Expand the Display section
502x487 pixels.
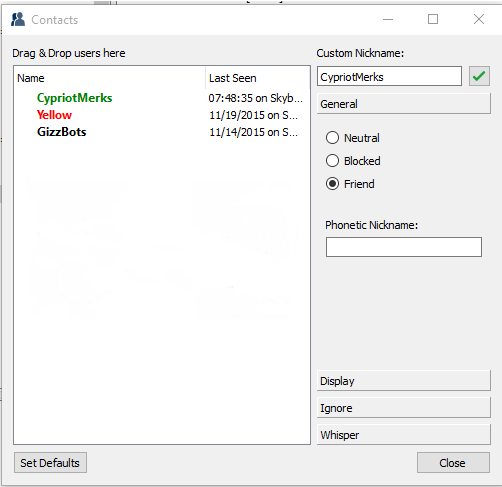tap(404, 381)
